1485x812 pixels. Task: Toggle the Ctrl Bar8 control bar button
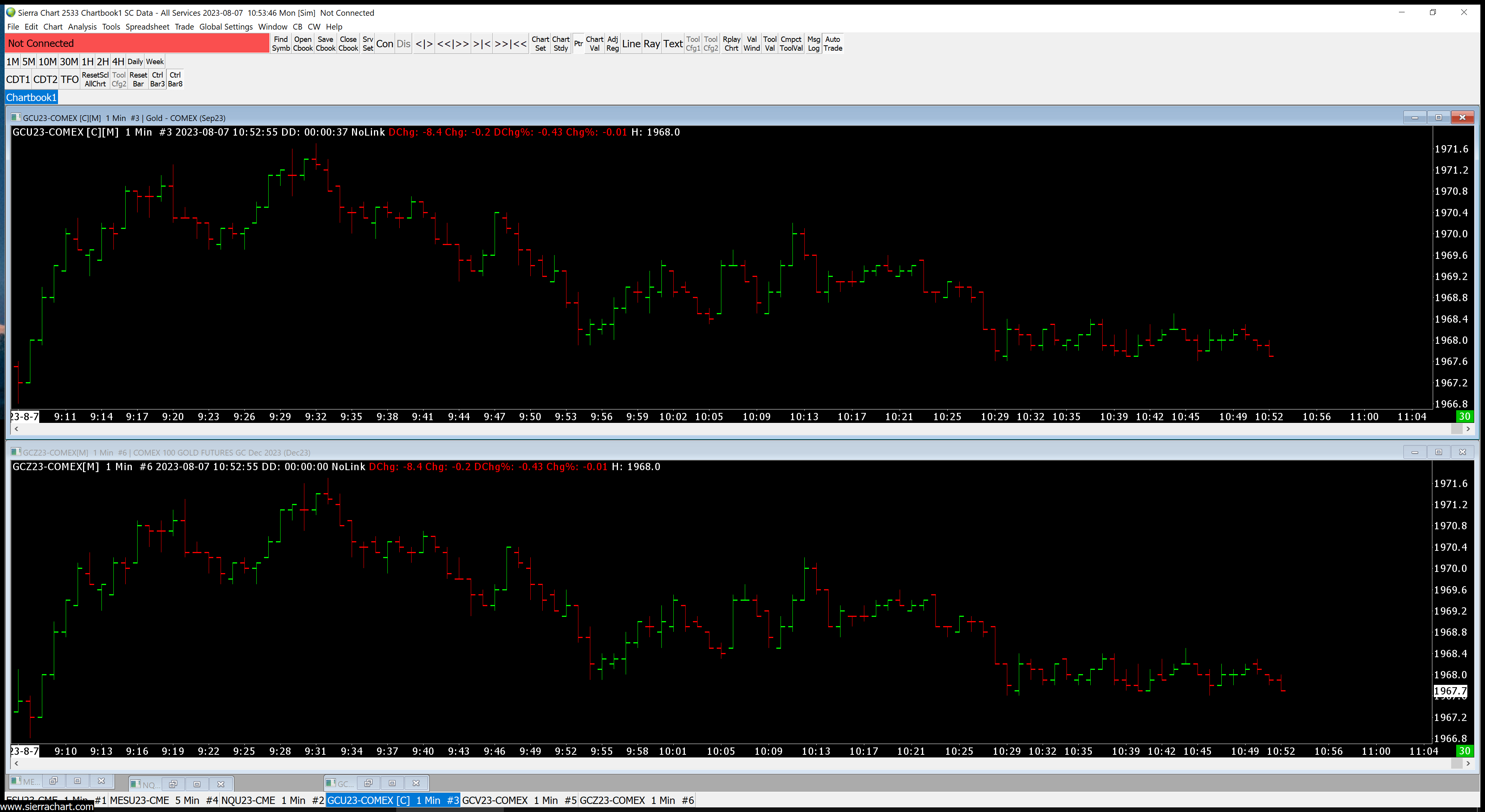click(175, 80)
